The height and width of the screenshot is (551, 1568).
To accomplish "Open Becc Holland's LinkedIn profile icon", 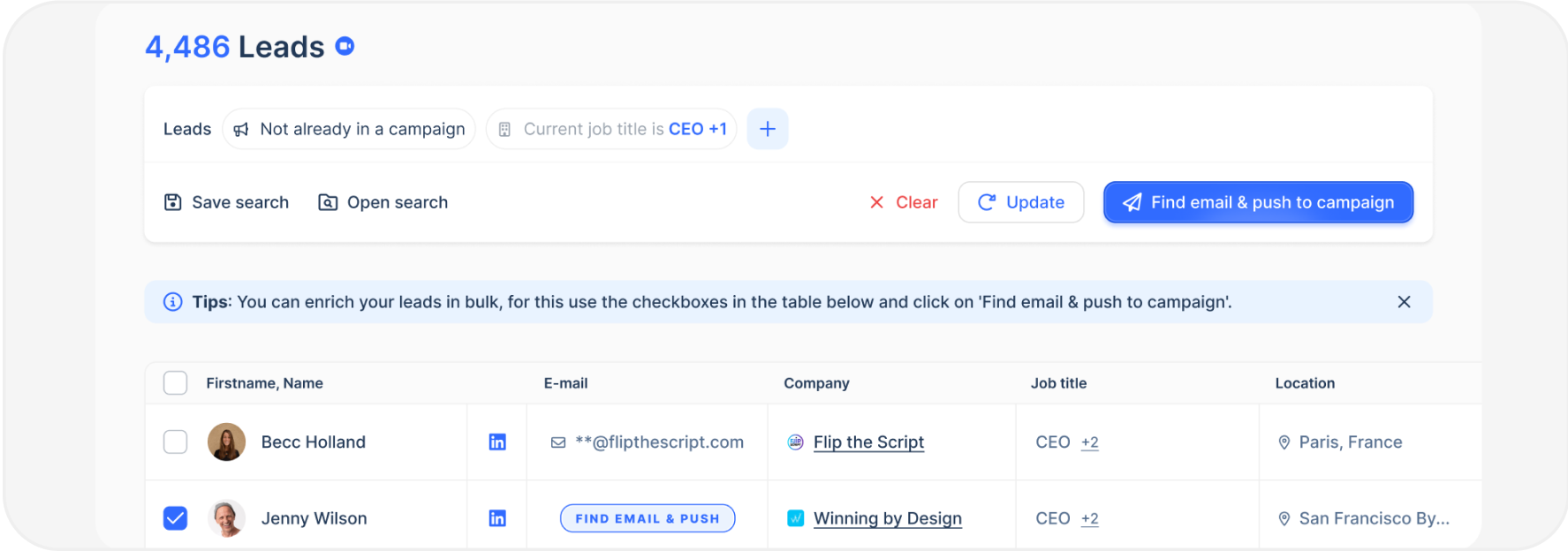I will [x=497, y=442].
